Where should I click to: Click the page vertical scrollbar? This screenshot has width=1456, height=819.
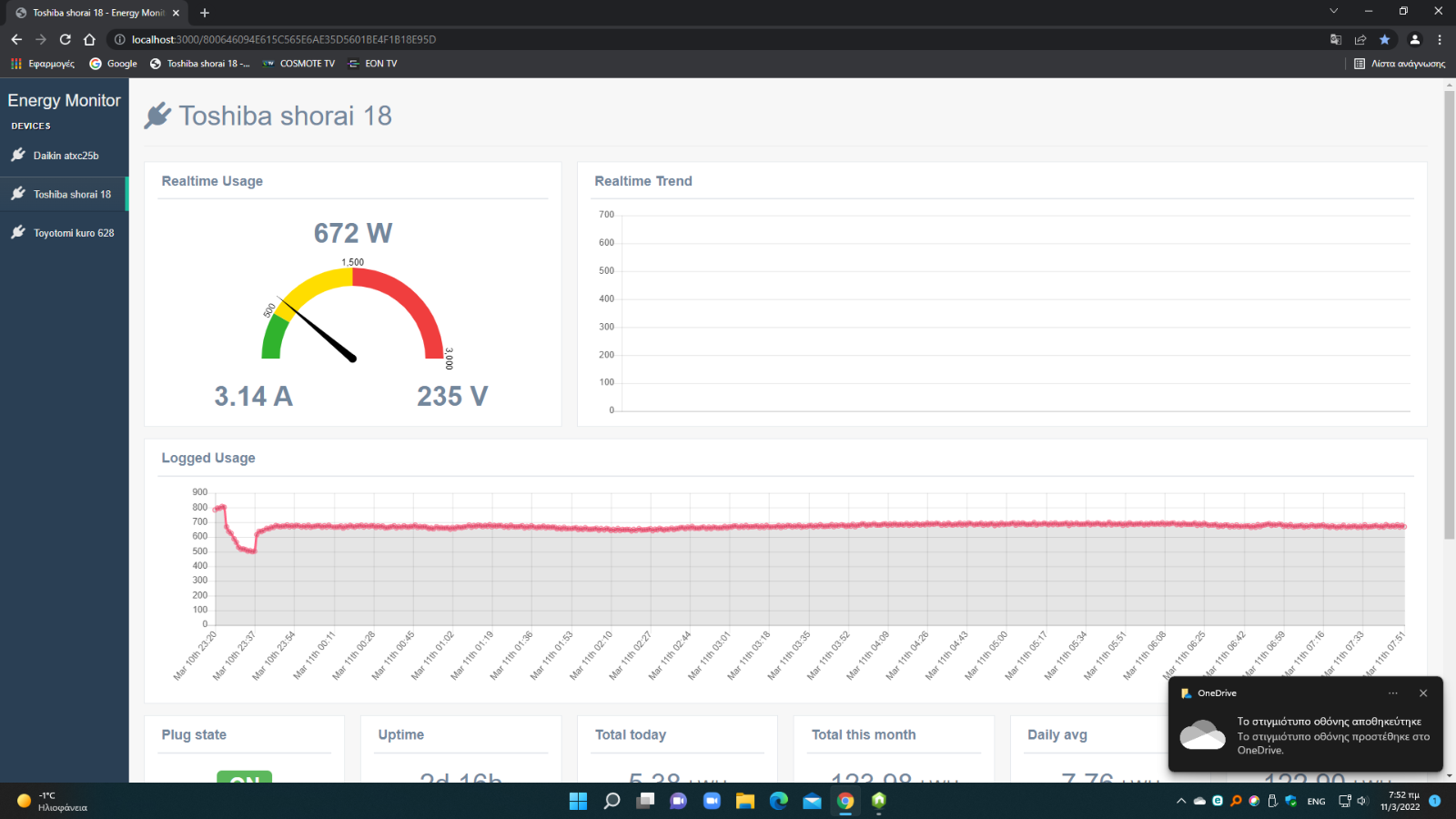pos(1449,314)
